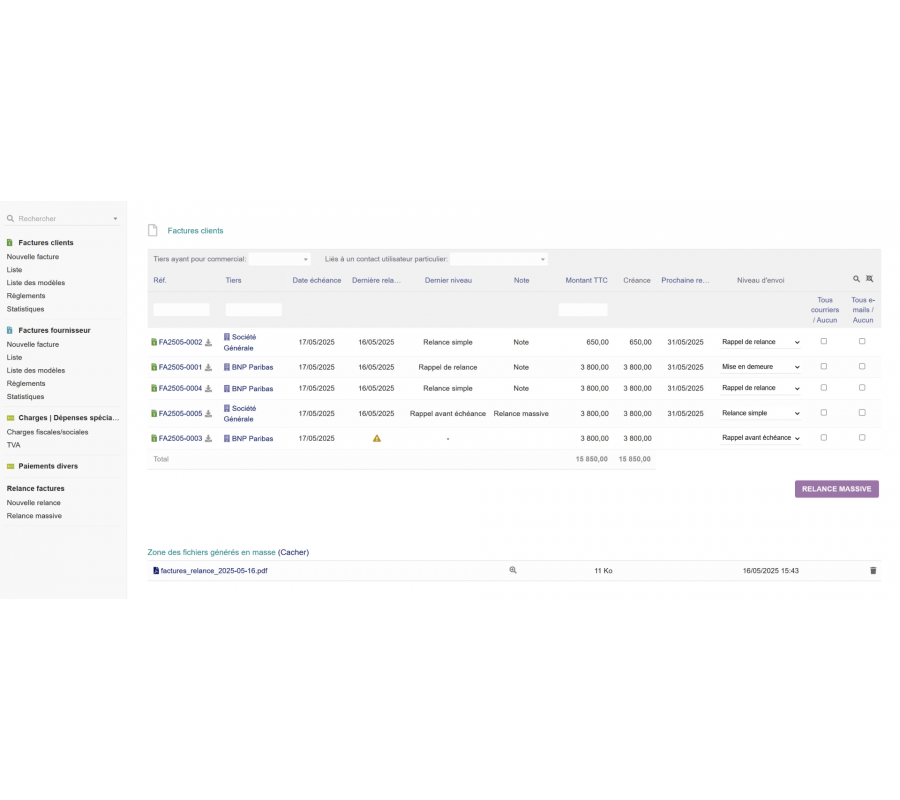Preview factures_relance PDF with the magnifier icon

(513, 570)
